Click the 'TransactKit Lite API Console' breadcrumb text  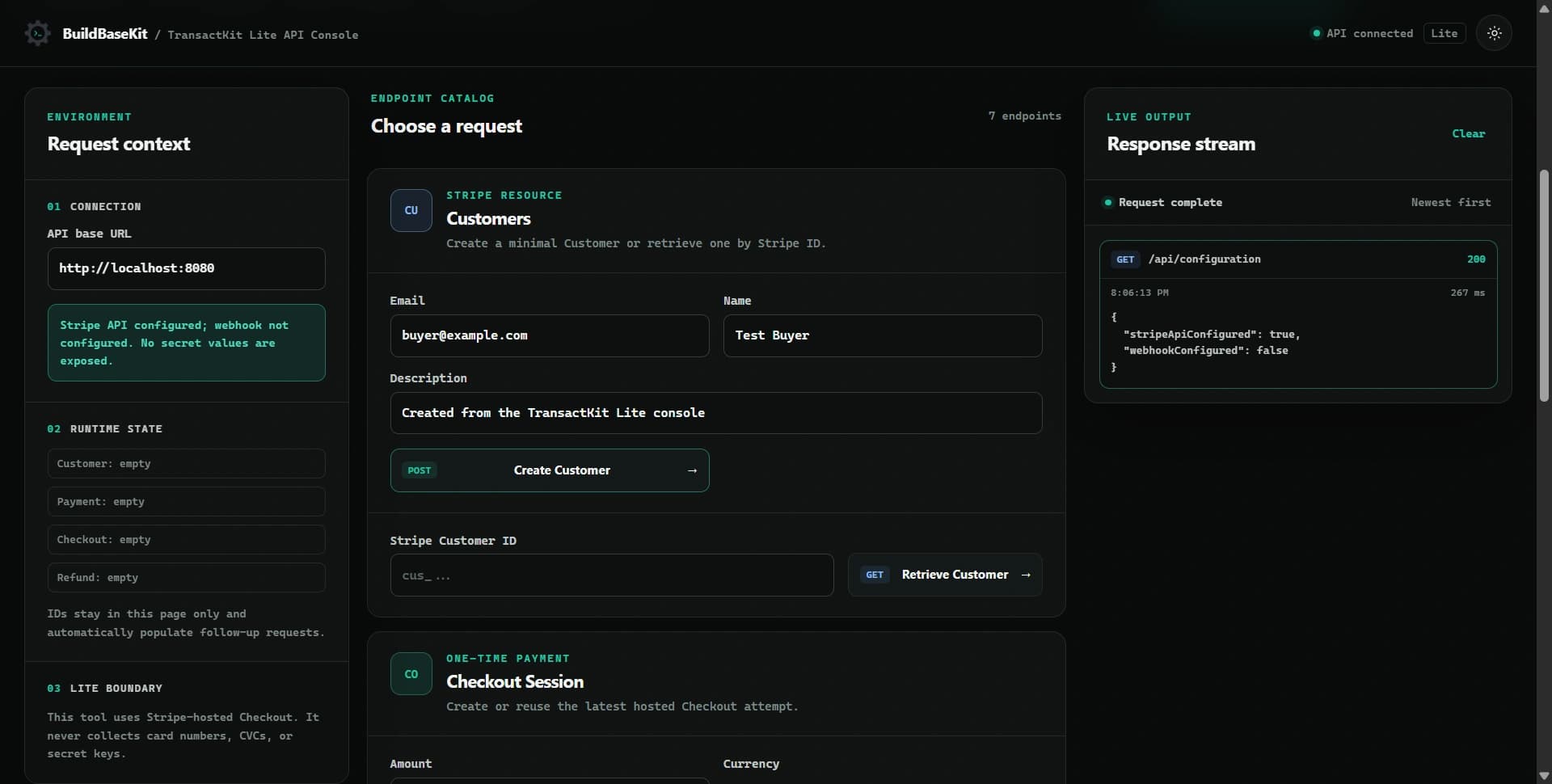click(263, 35)
